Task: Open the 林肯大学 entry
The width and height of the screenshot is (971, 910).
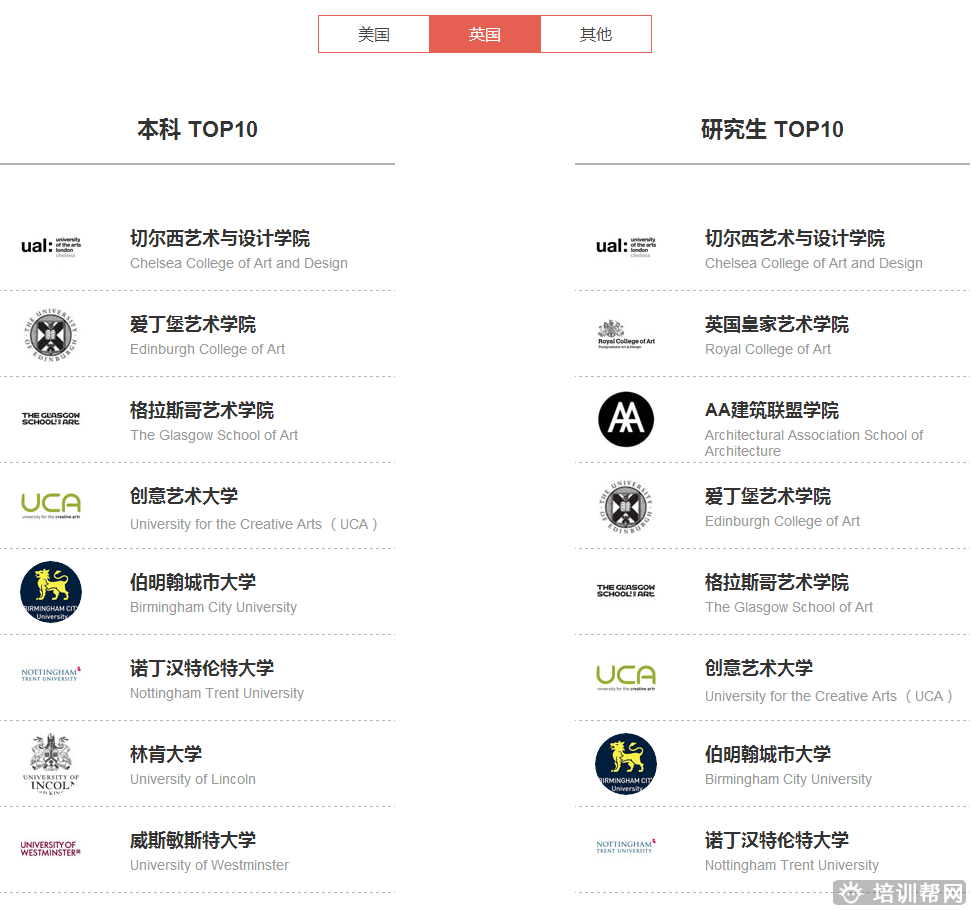Action: click(166, 755)
